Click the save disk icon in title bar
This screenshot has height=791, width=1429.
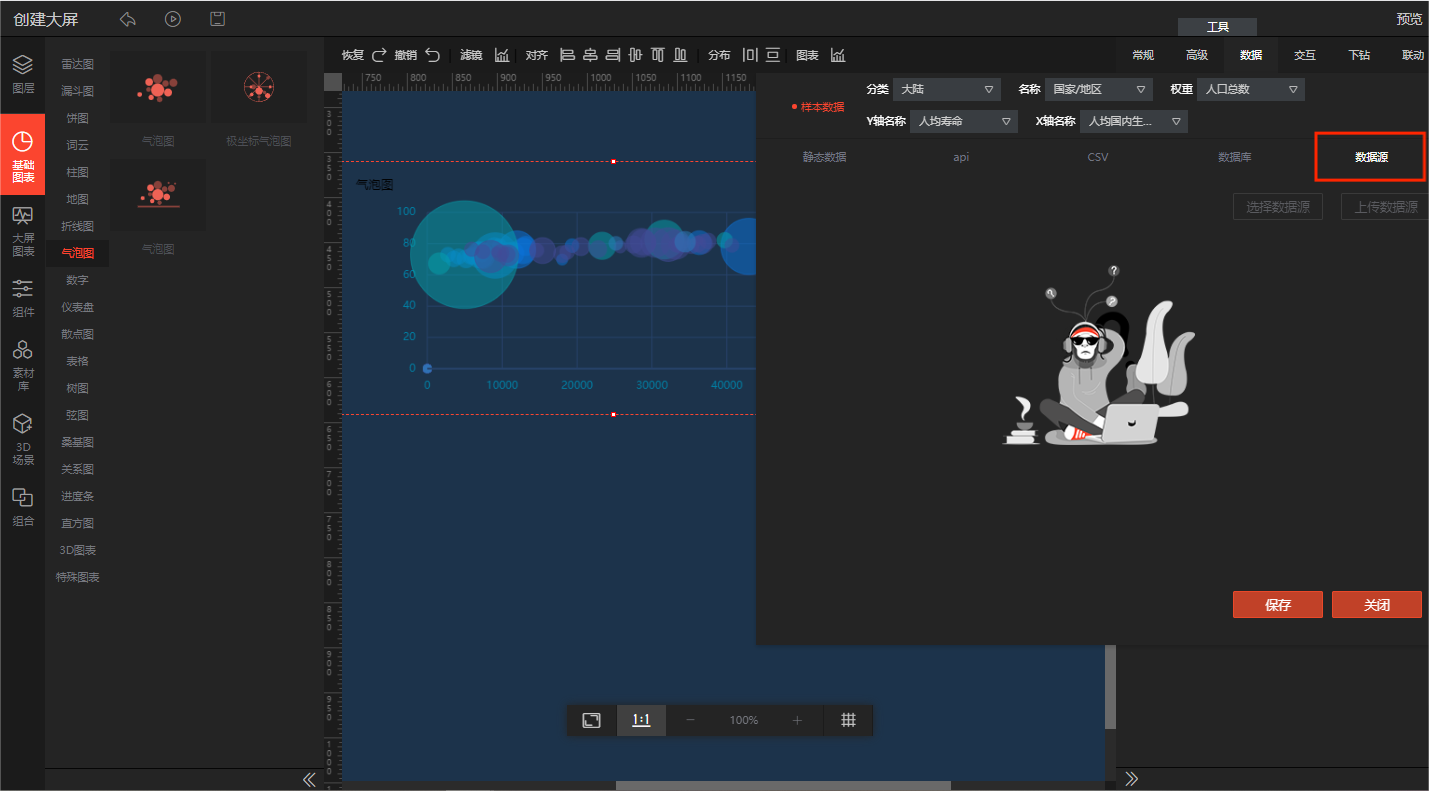click(217, 19)
